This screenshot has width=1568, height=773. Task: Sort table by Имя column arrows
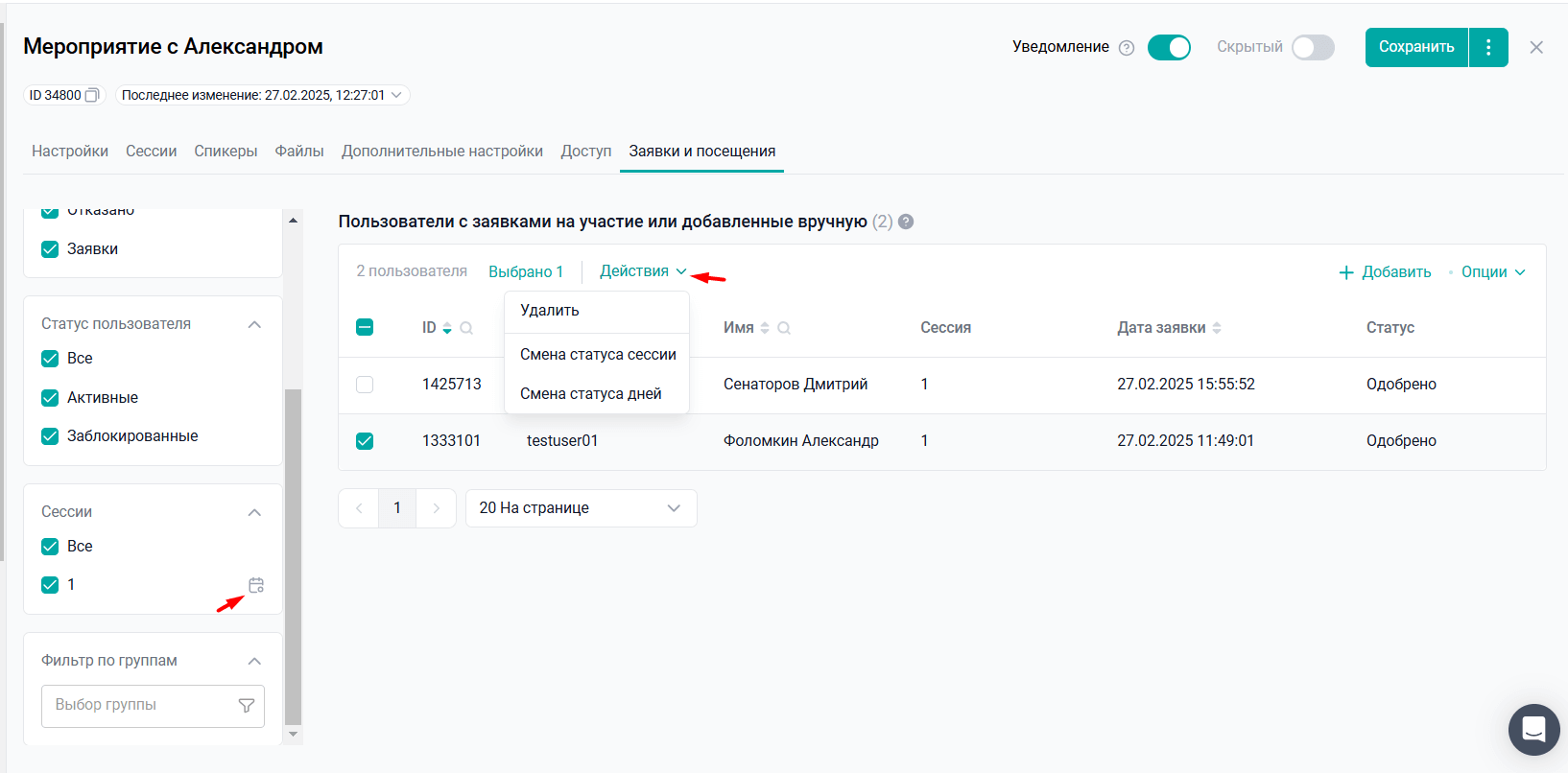(765, 328)
